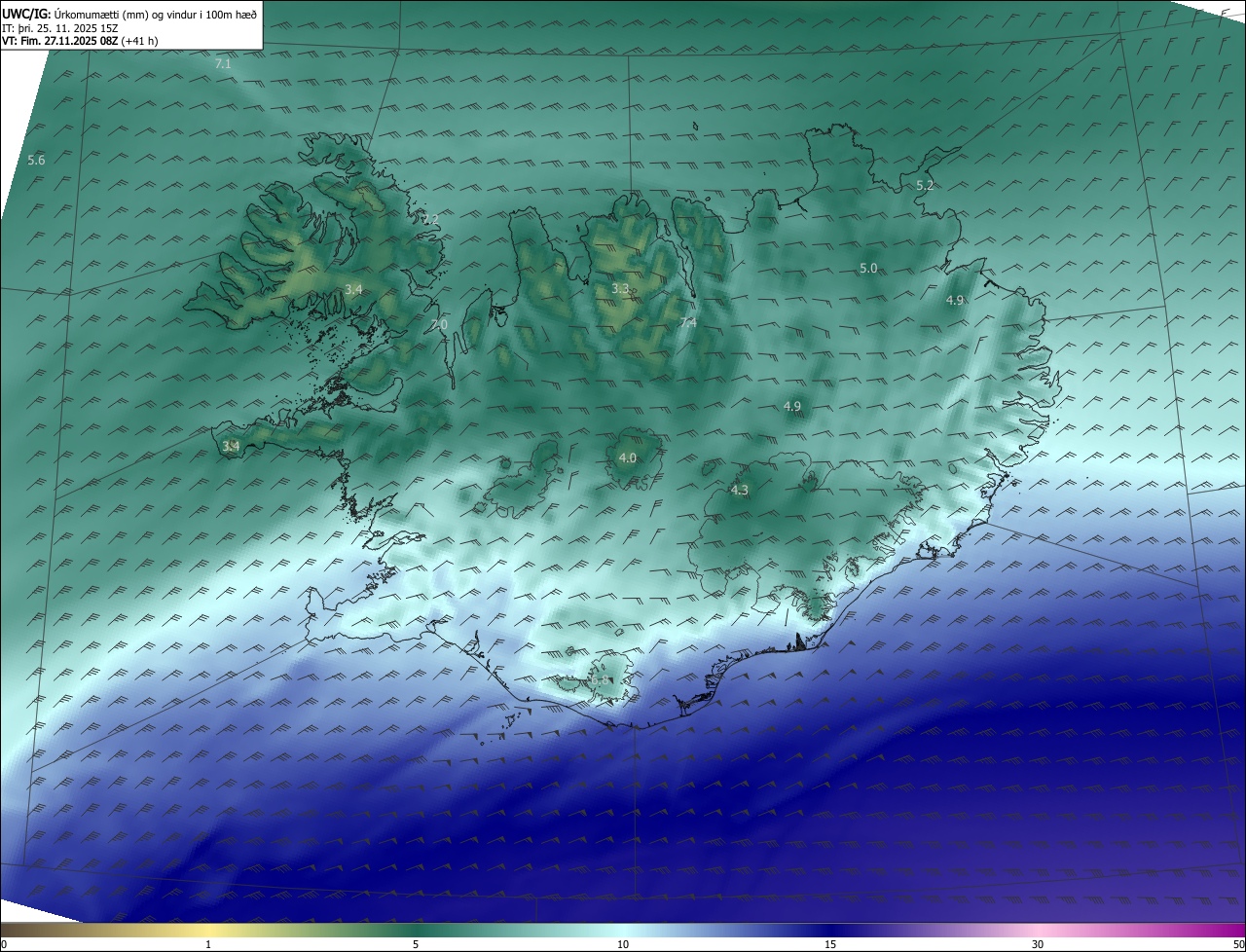Select the 'IT: þri. 25. 11. 2025 15Z' line

(x=60, y=28)
